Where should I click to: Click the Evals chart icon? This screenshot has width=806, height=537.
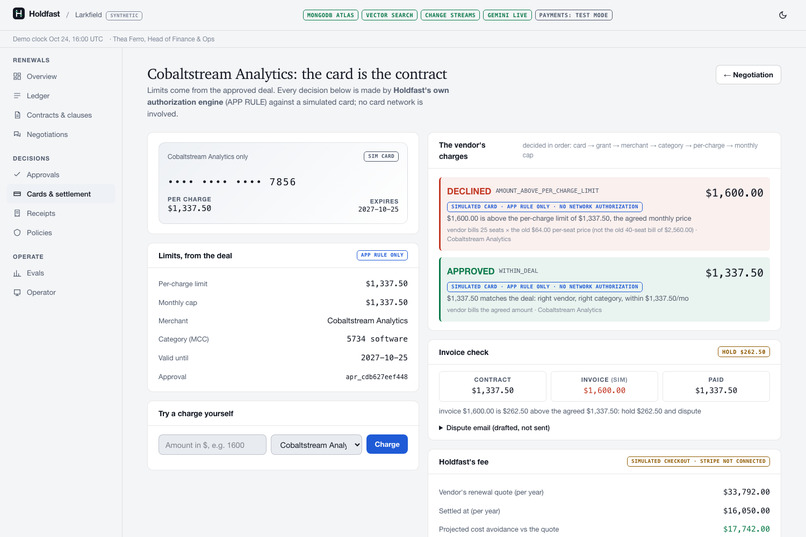click(x=17, y=273)
